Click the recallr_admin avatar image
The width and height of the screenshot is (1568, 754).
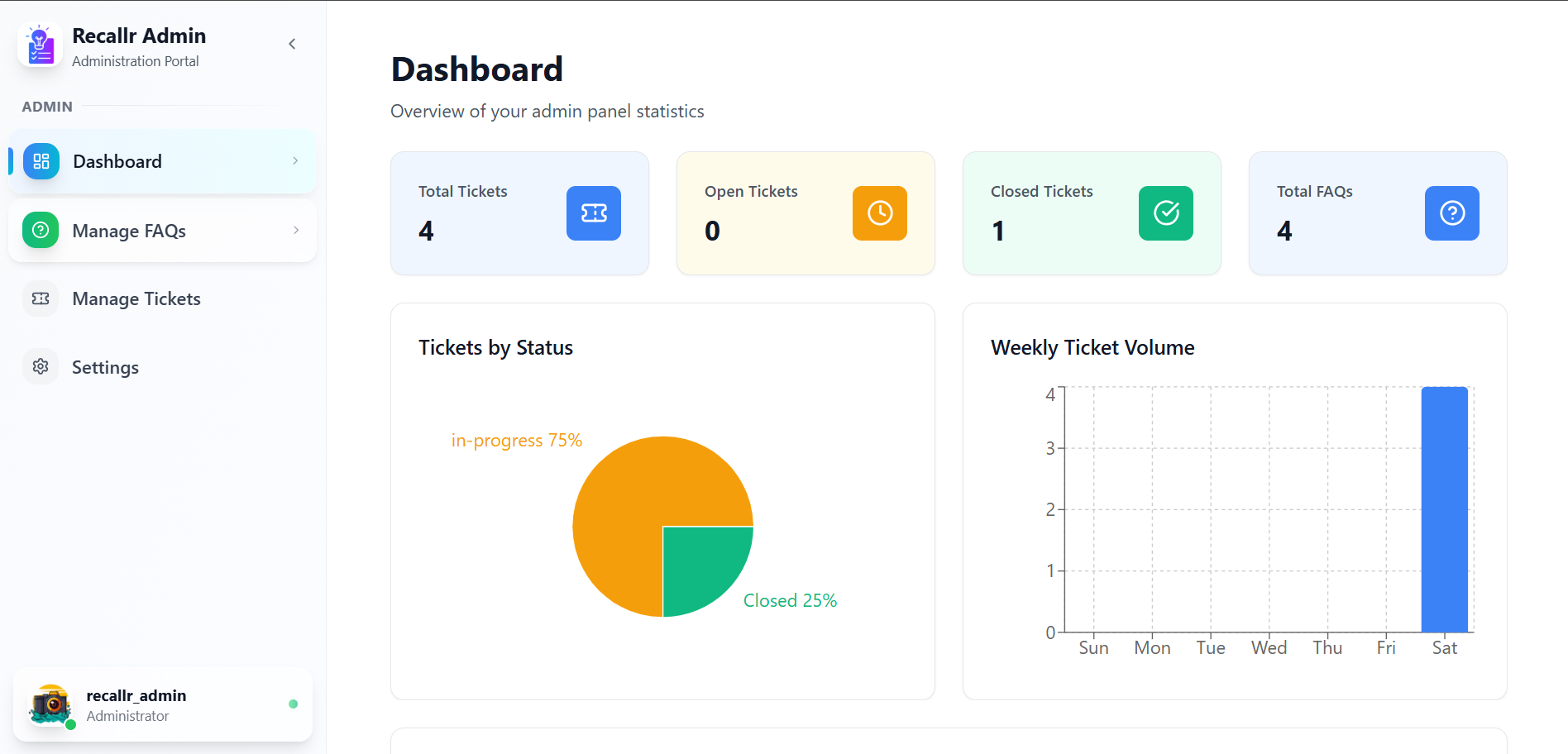pyautogui.click(x=50, y=704)
